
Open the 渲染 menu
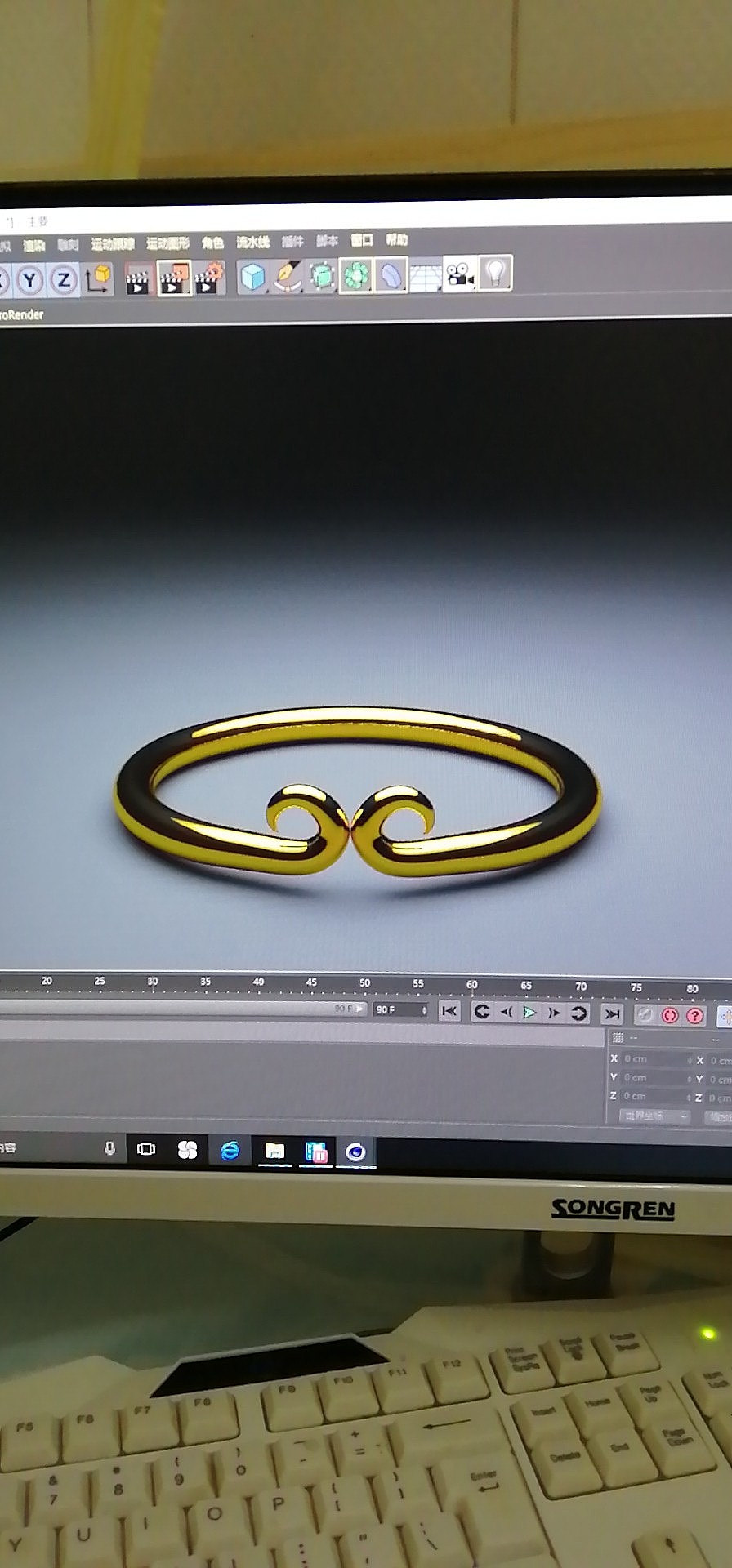[33, 245]
